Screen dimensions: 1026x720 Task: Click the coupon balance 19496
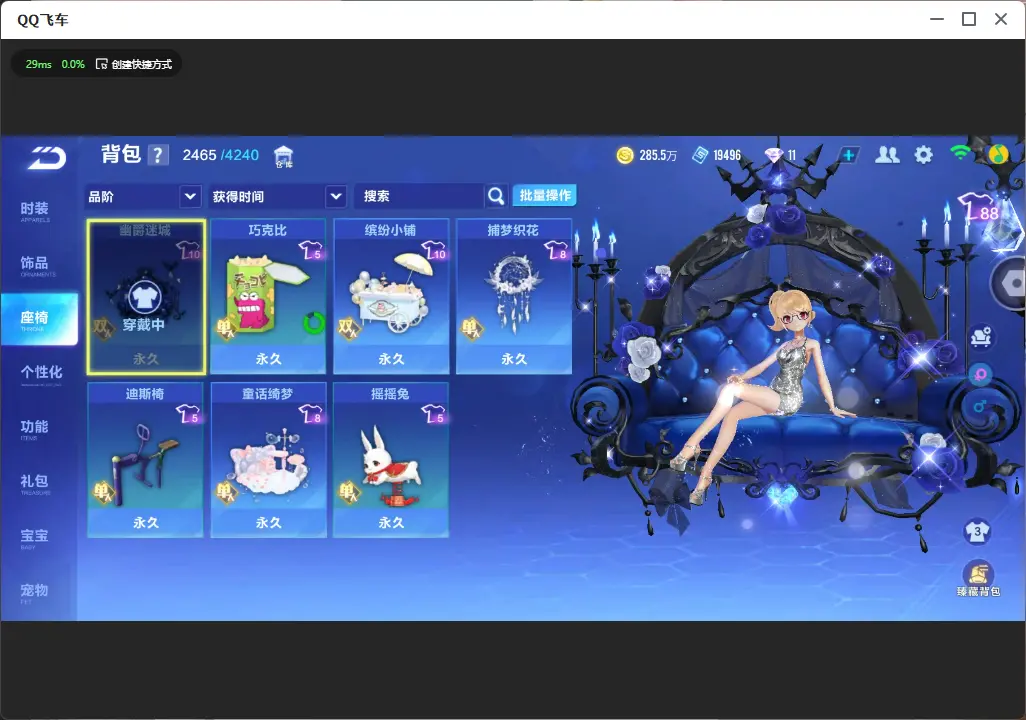tap(727, 155)
